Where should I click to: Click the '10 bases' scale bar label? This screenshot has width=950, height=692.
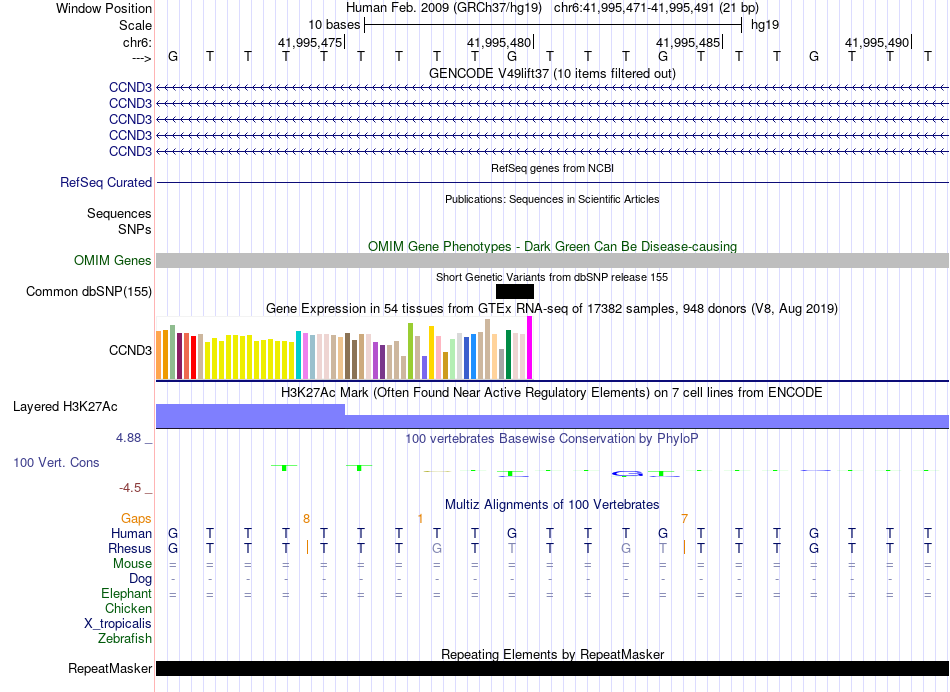click(x=334, y=25)
